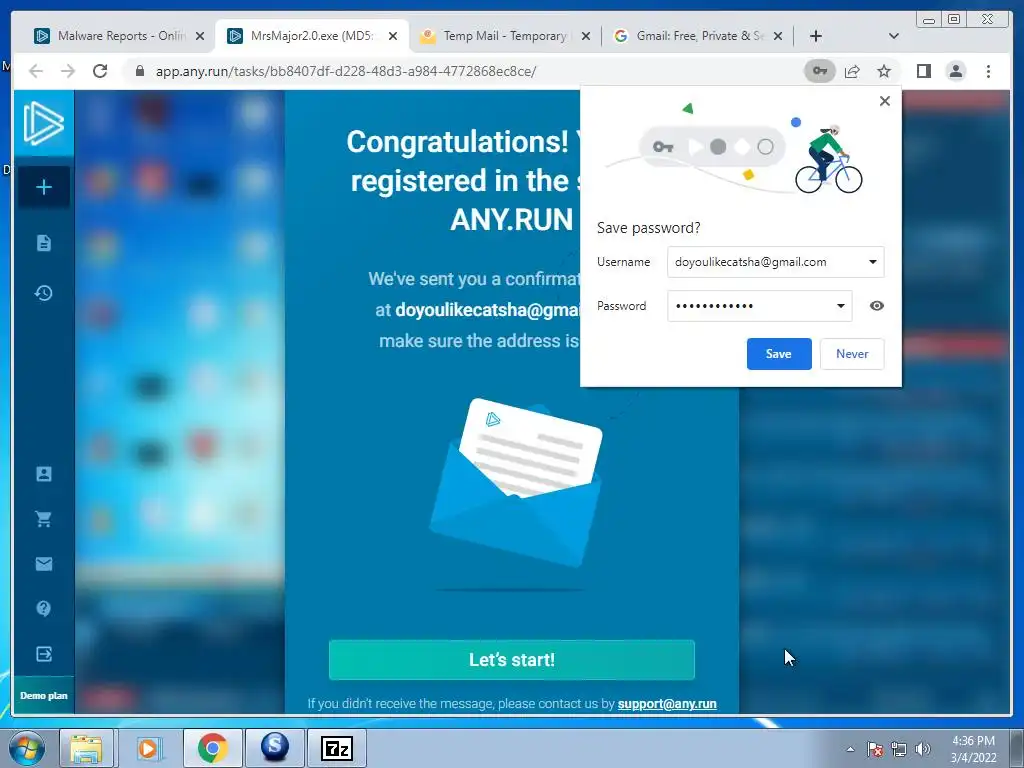Click the address bar URL
Viewport: 1024px width, 768px height.
coord(345,71)
